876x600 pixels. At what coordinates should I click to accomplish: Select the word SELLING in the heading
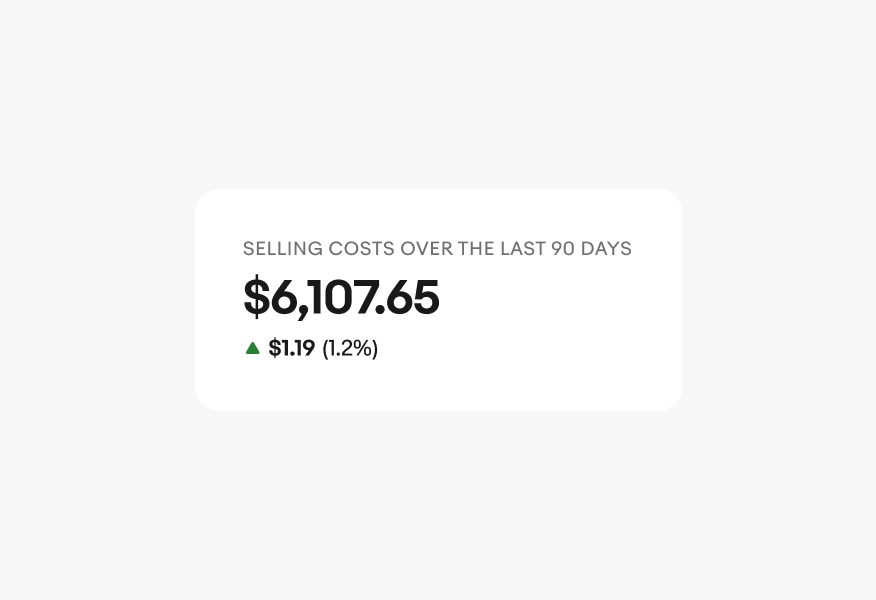[x=283, y=248]
